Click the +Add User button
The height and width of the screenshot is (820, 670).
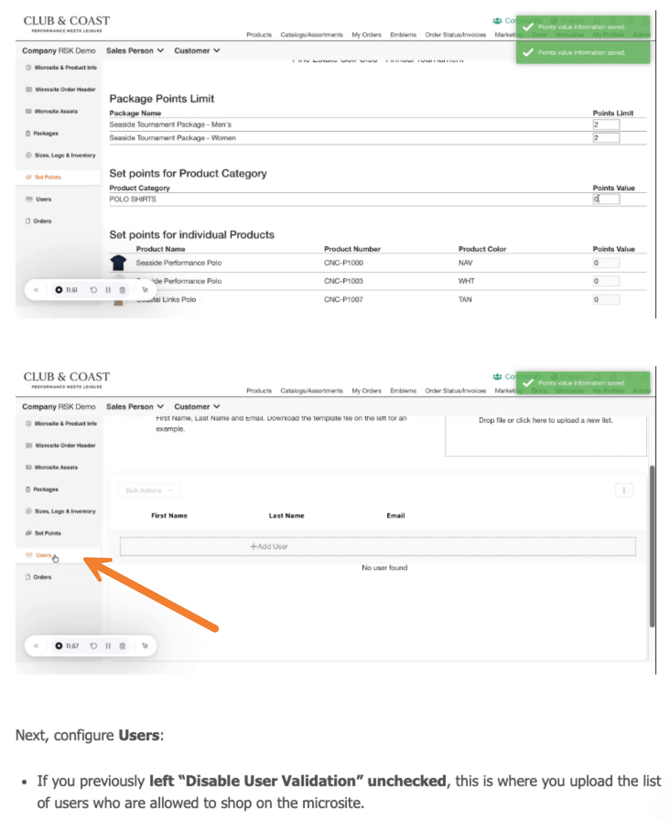[377, 547]
